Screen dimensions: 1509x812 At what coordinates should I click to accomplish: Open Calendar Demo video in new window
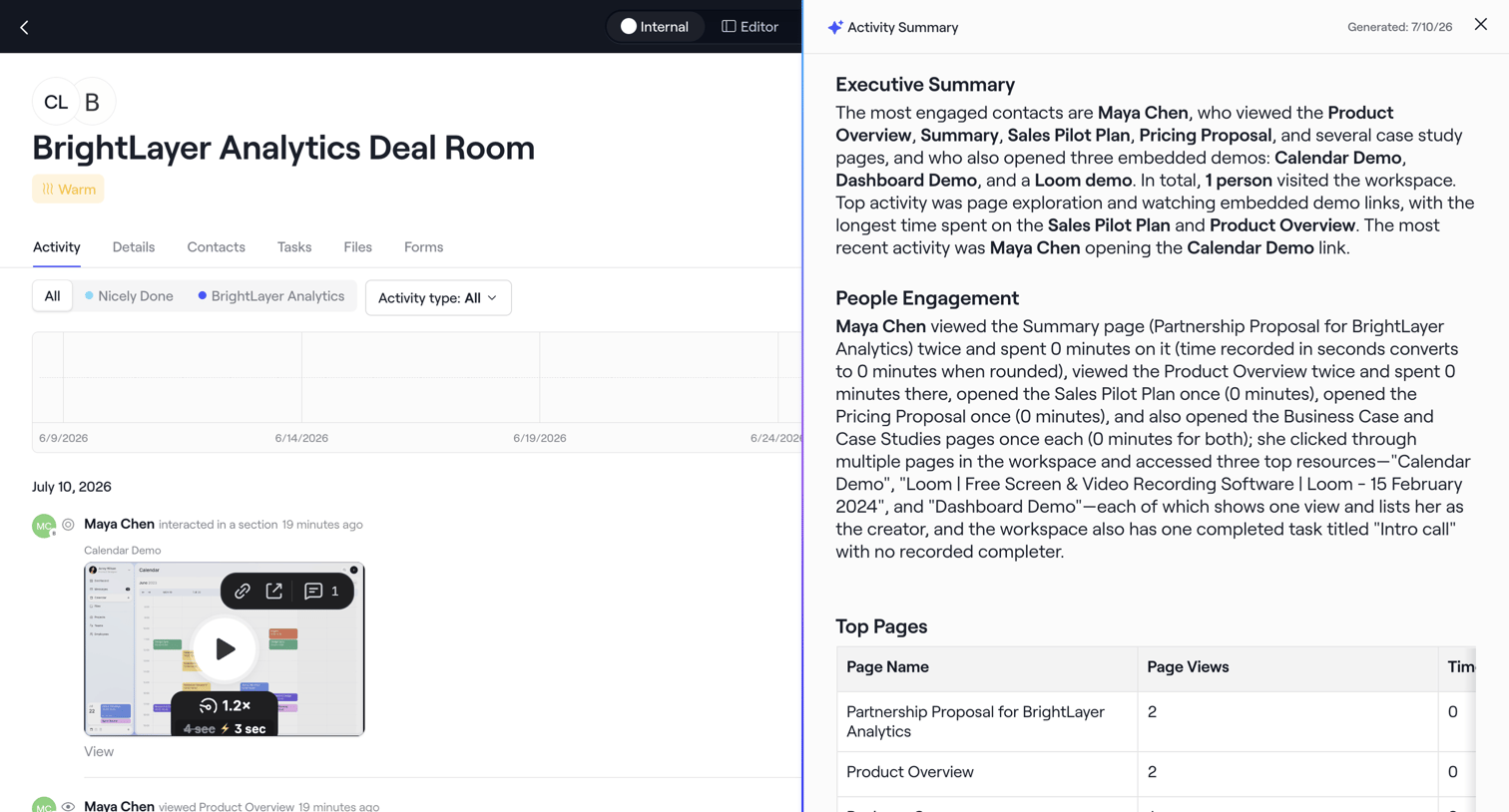[x=274, y=591]
